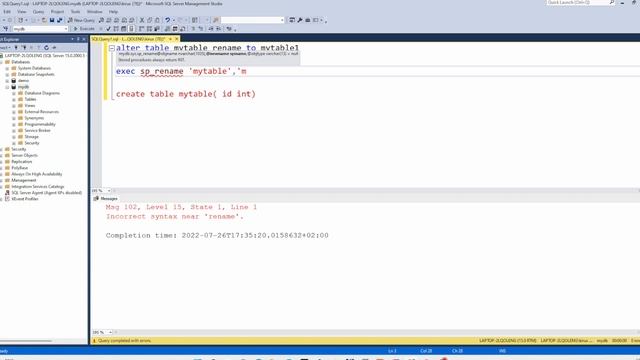Close the Object Explorer panel
Viewport: 640px width, 360px height.
click(84, 39)
